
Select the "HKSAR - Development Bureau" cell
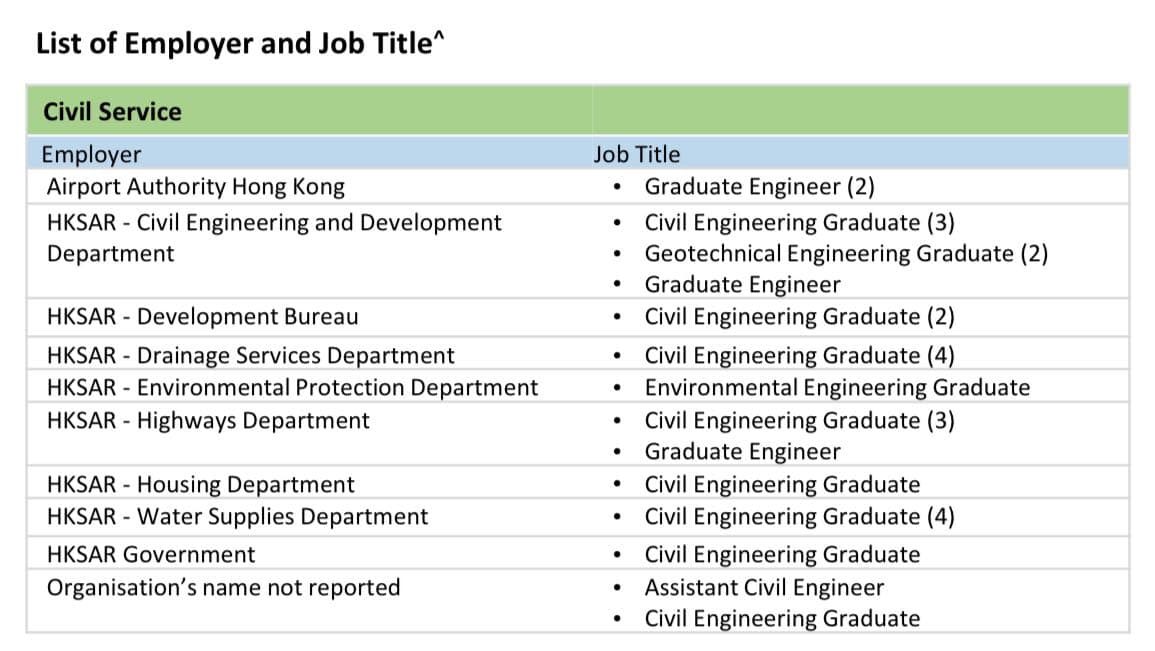point(202,317)
